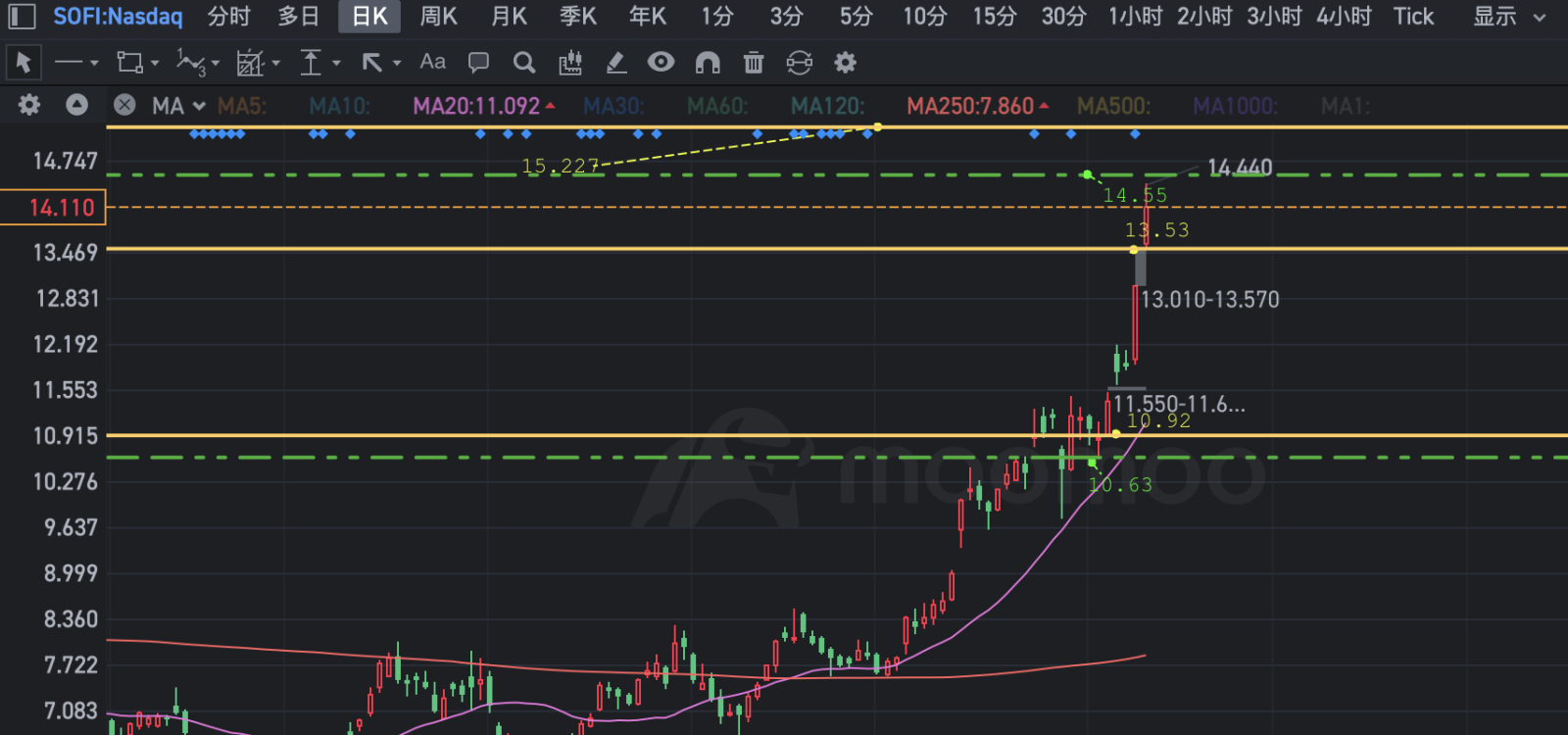Switch to 月K monthly chart
Image resolution: width=1568 pixels, height=735 pixels.
(509, 17)
